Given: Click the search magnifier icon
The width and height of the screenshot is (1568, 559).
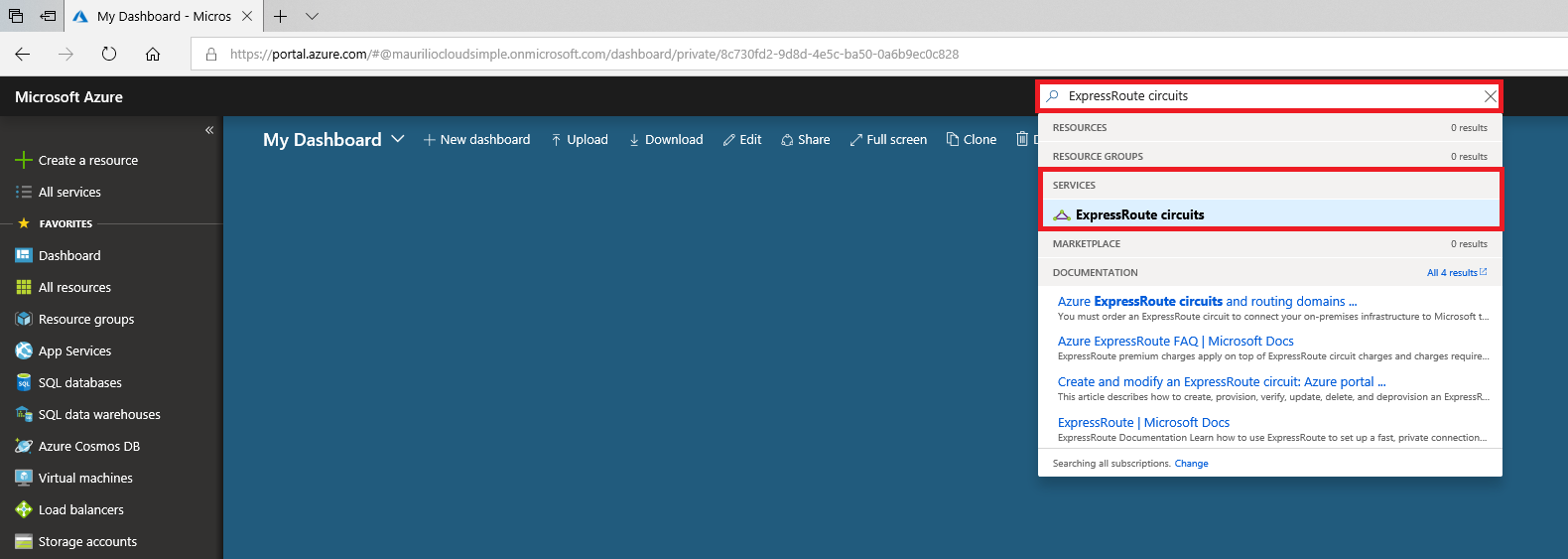Looking at the screenshot, I should coord(1052,96).
